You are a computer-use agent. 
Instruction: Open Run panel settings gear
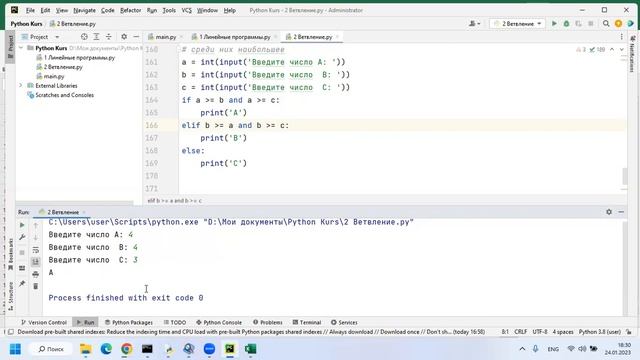point(609,212)
